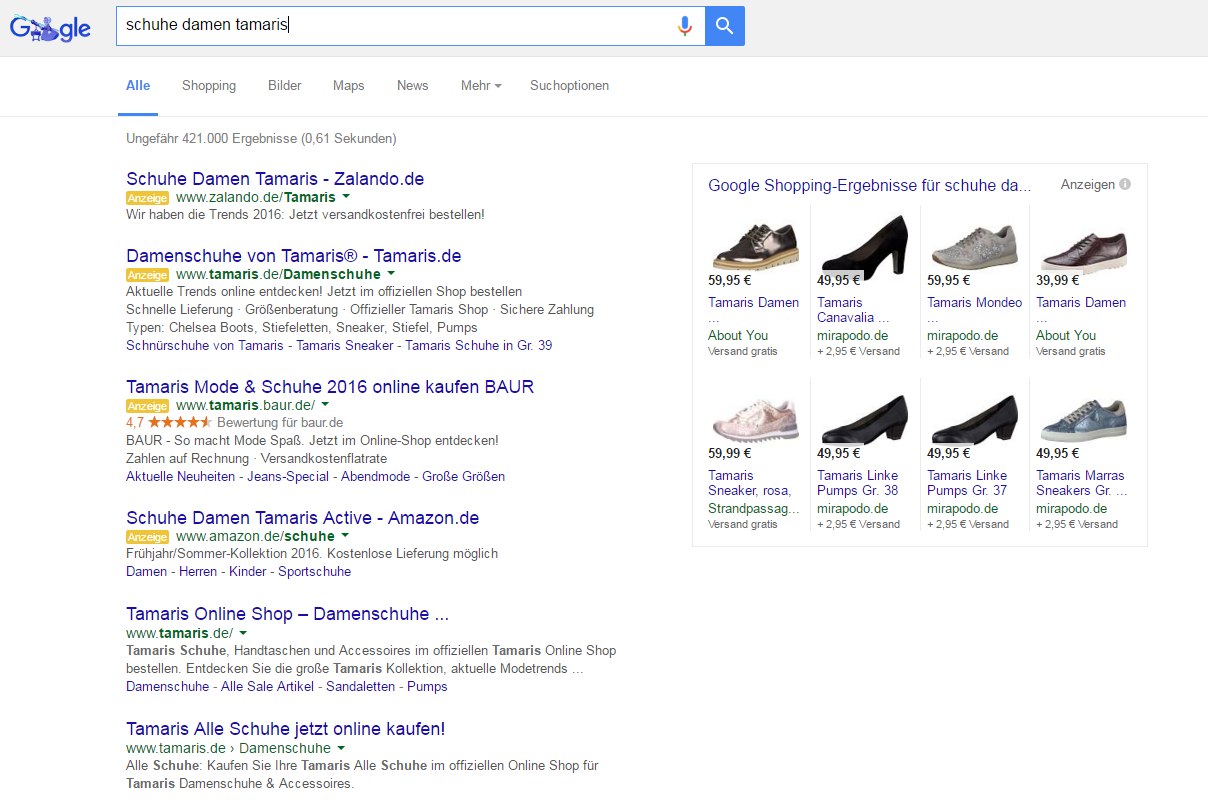Open 'Schuhe Damen Tamaris - Zalando.de' result
The width and height of the screenshot is (1208, 800).
click(x=275, y=179)
